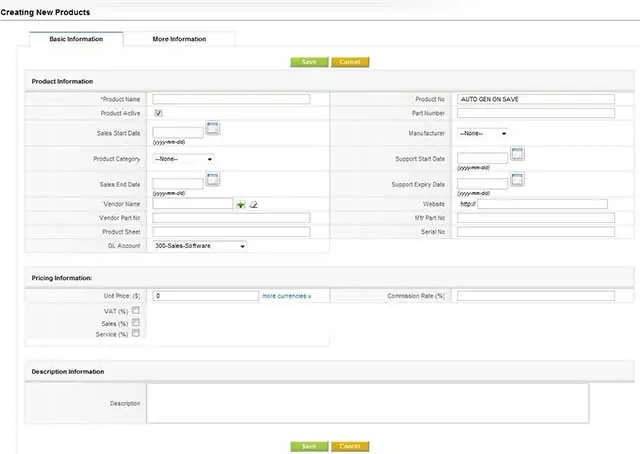Focus the Serial No input field
640x454 pixels.
[536, 232]
